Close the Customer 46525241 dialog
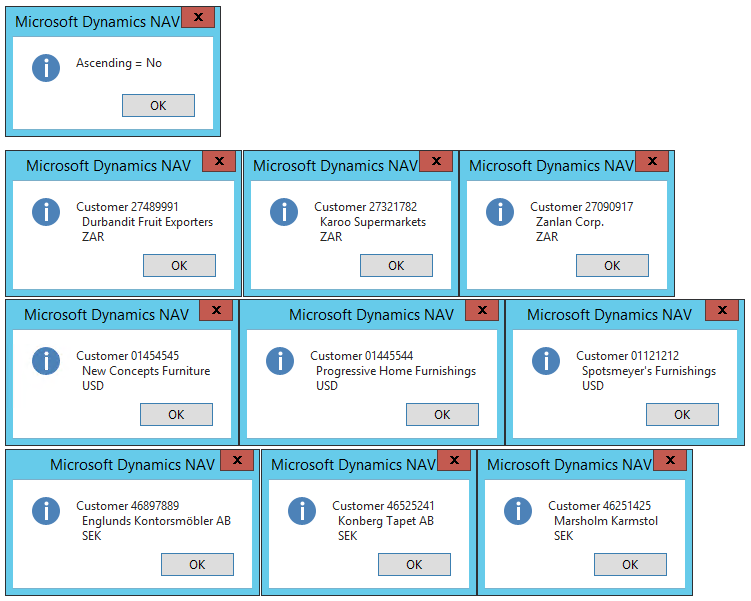Image resolution: width=751 pixels, height=601 pixels. 454,460
